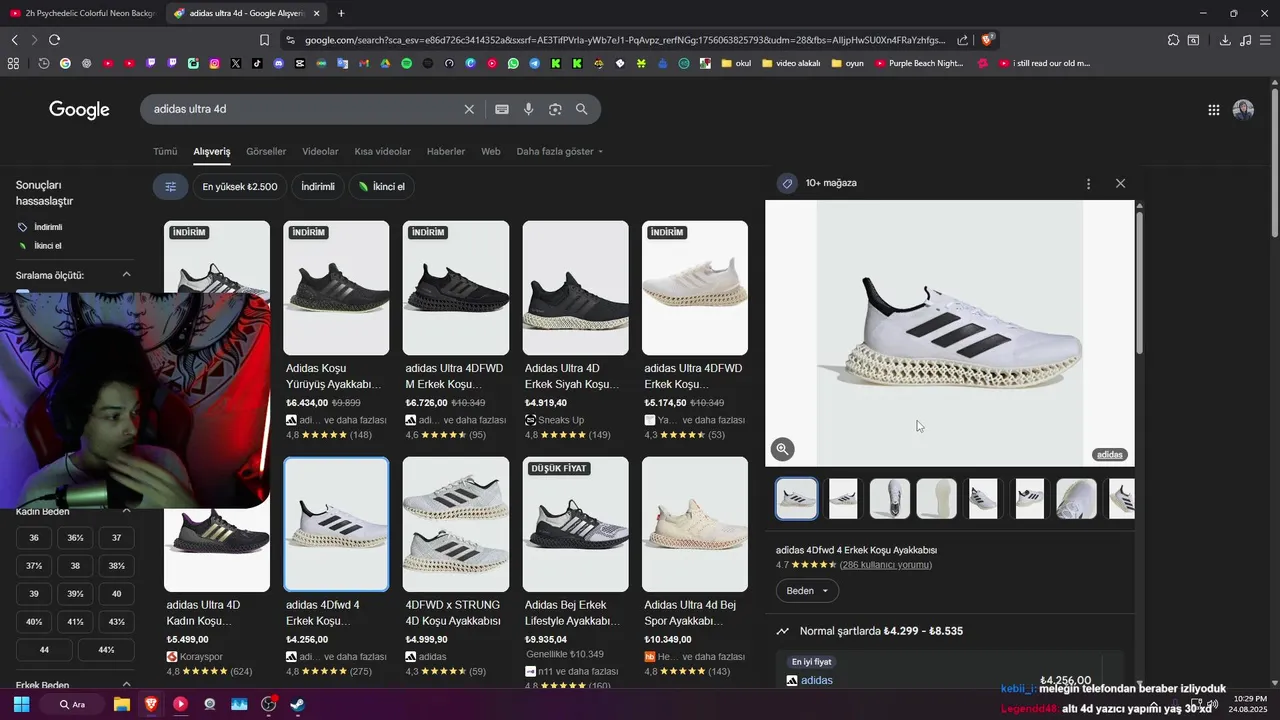Open the Google bookmark icon
The height and width of the screenshot is (720, 1280).
tap(65, 63)
